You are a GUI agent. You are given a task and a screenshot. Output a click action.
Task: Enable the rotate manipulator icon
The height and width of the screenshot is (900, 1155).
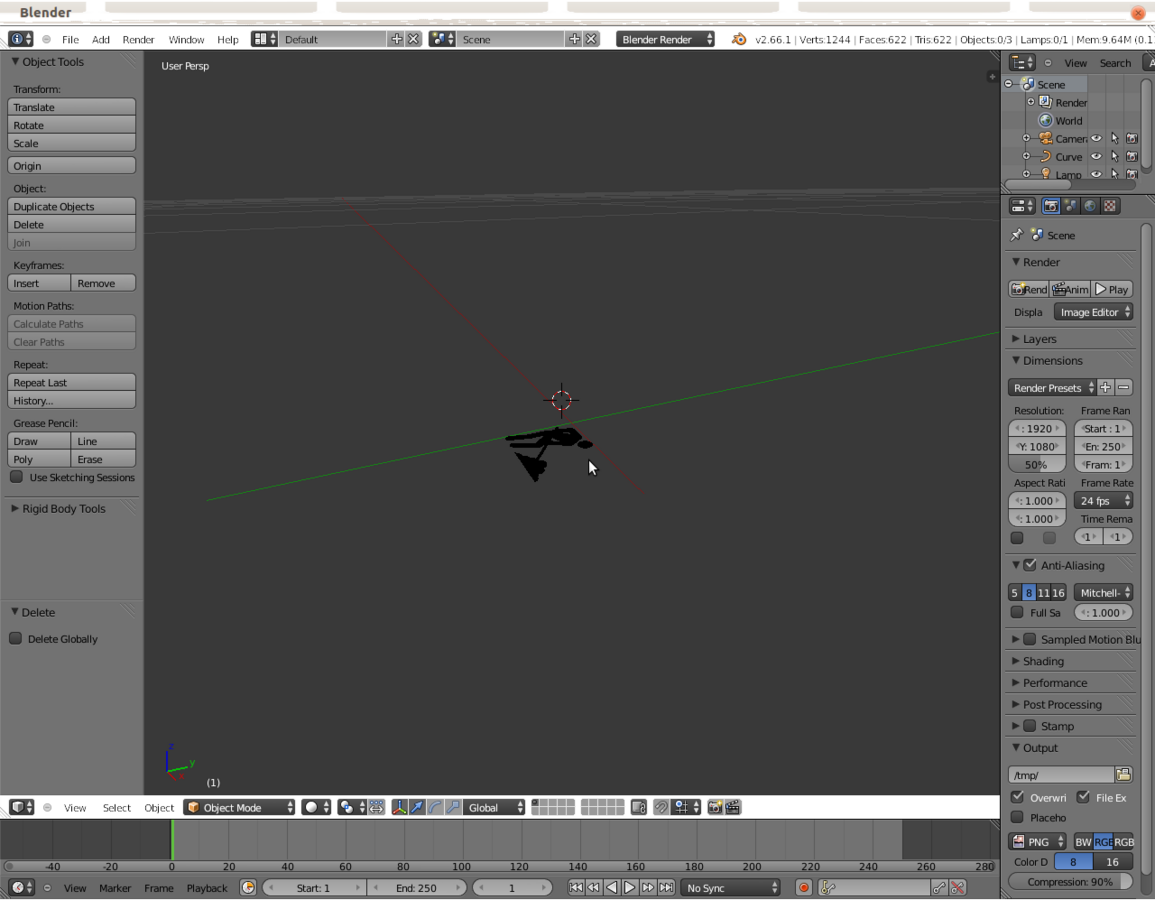(x=435, y=807)
